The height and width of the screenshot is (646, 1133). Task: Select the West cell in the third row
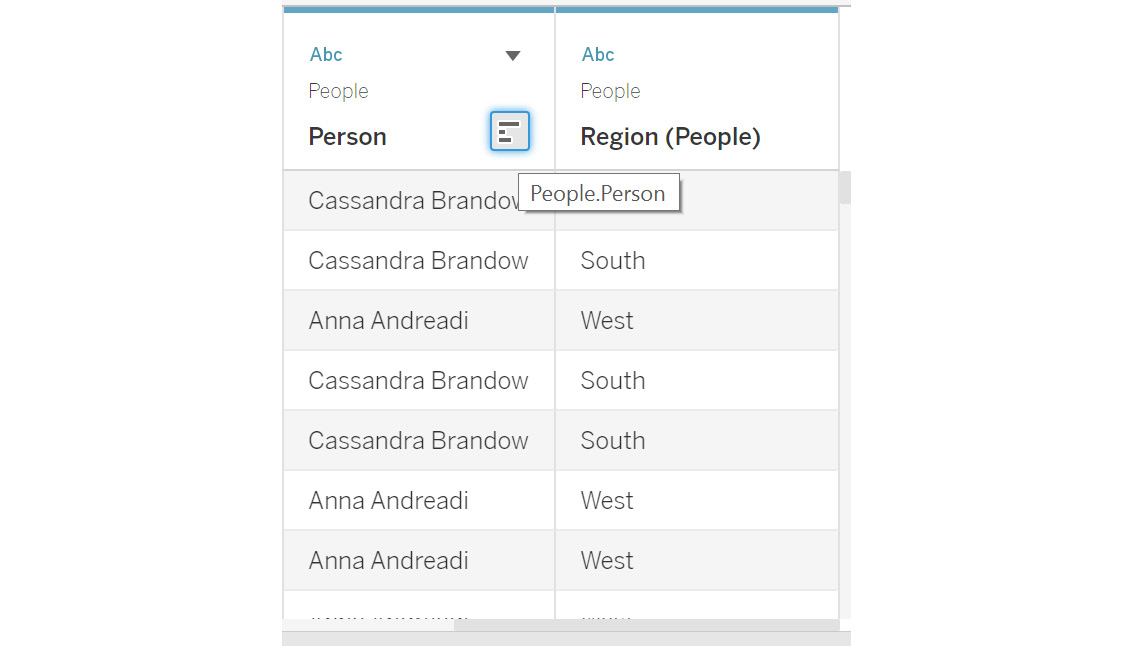pos(697,320)
